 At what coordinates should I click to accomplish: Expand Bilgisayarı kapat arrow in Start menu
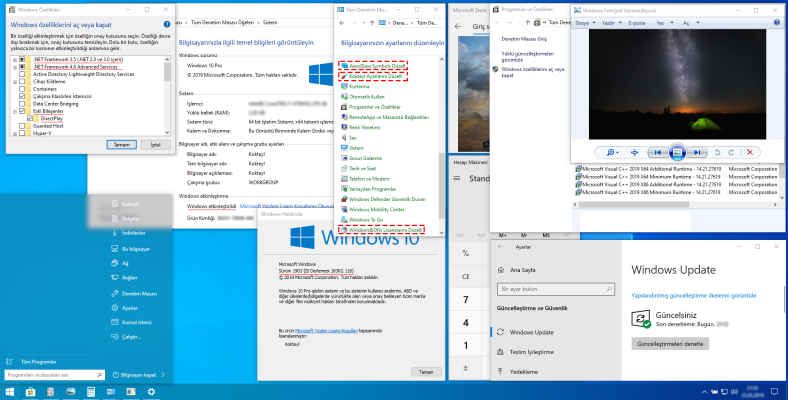[x=163, y=375]
